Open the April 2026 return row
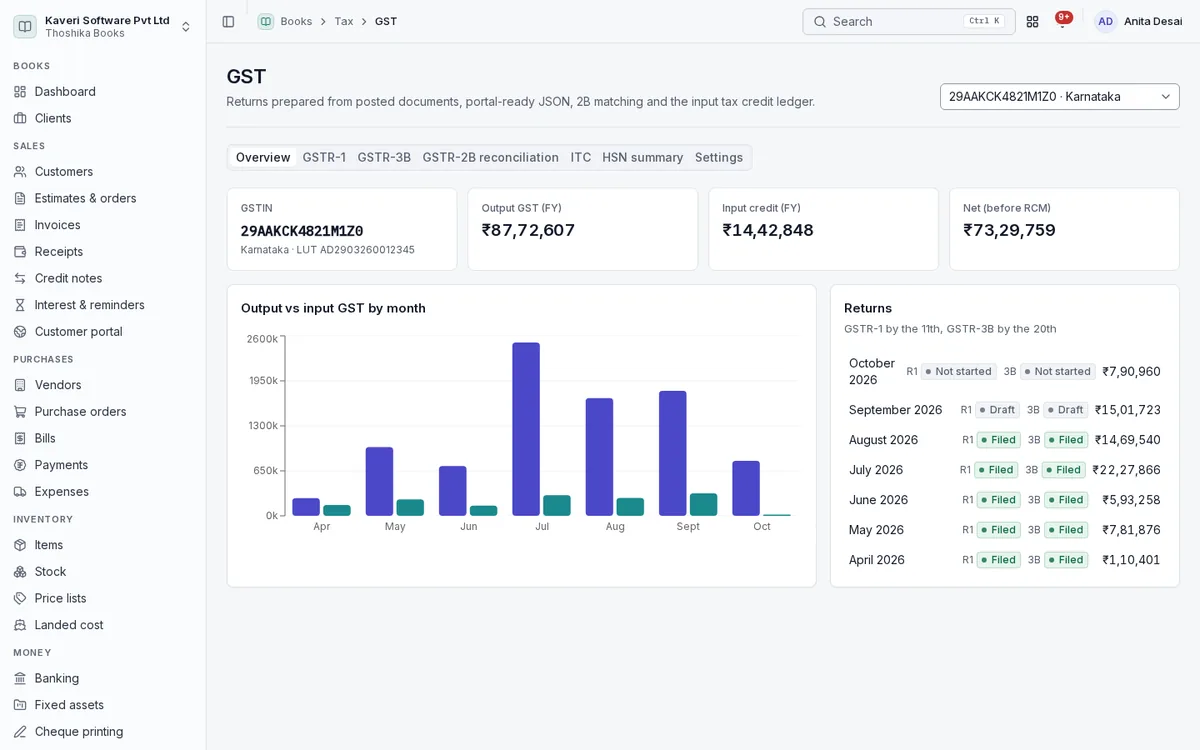Screen dimensions: 1200x750 [1004, 560]
